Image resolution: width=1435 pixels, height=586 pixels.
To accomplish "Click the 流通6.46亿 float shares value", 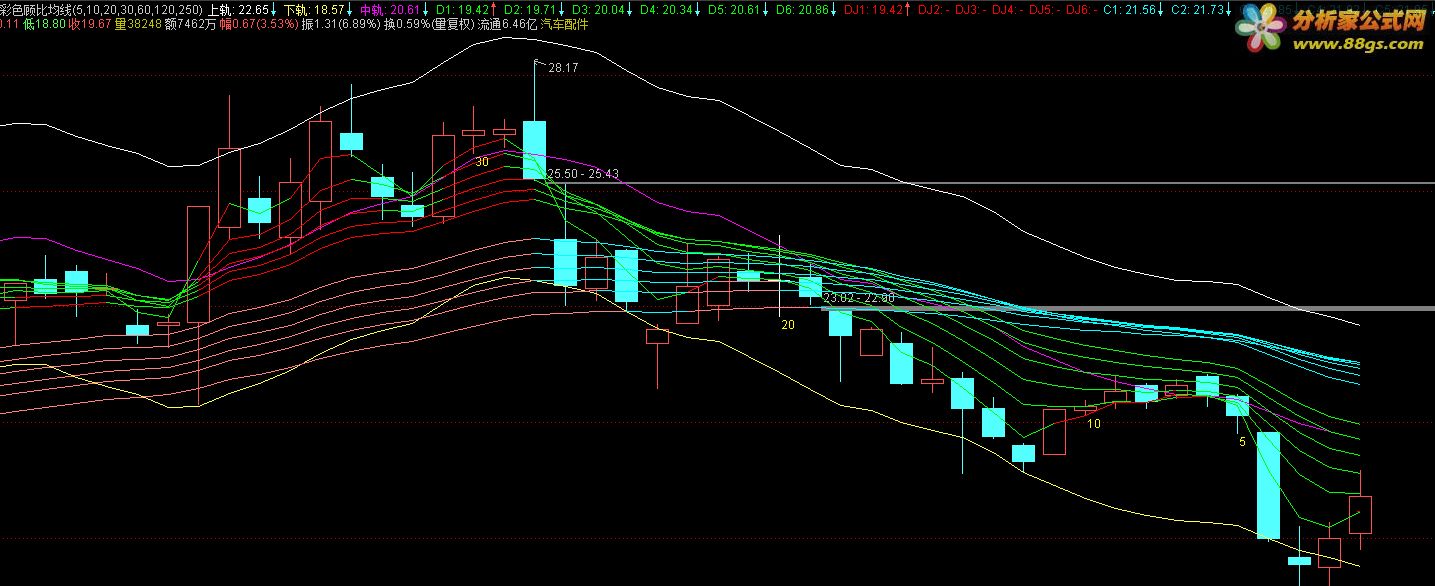I will [507, 24].
